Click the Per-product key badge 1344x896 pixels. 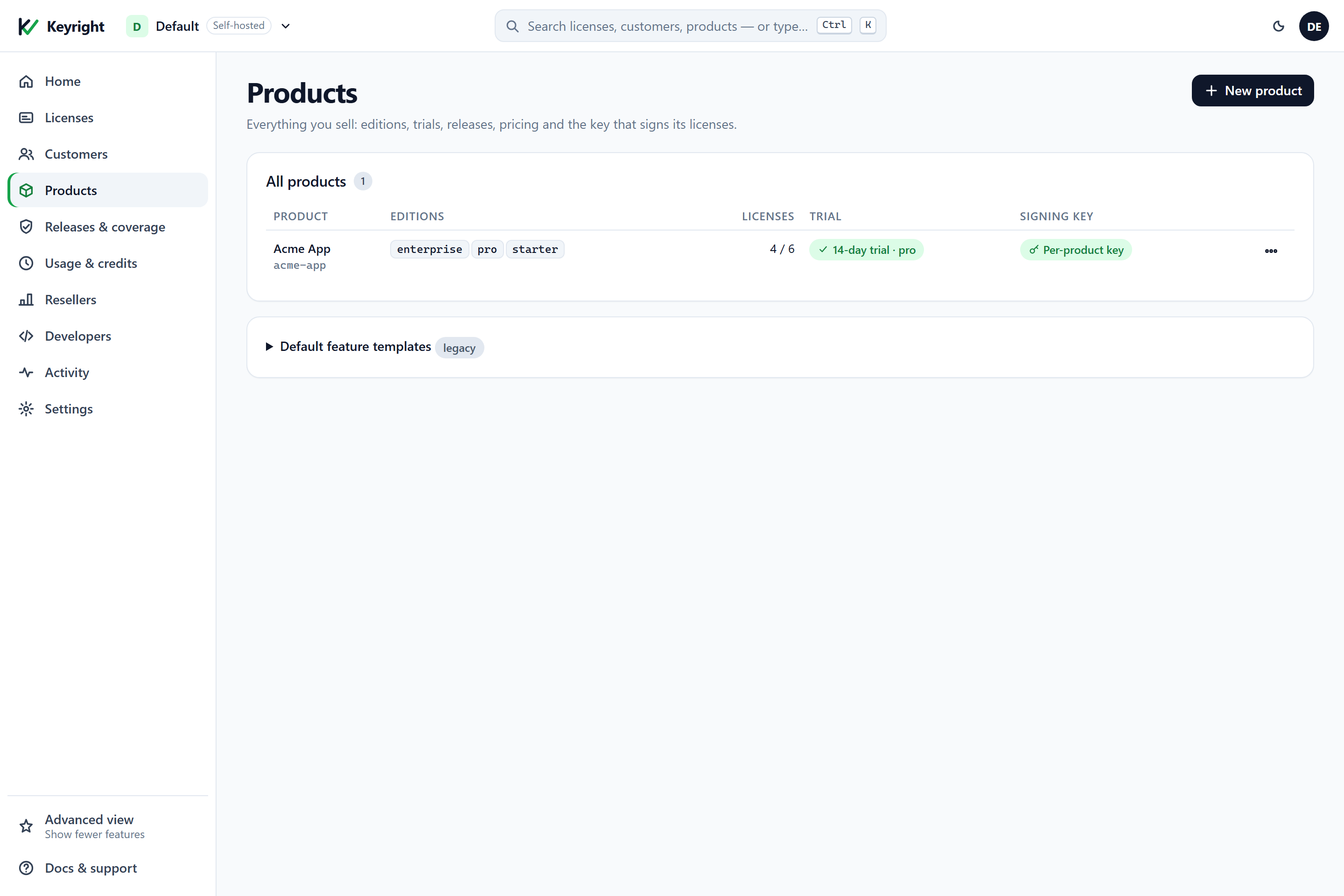[x=1075, y=250]
